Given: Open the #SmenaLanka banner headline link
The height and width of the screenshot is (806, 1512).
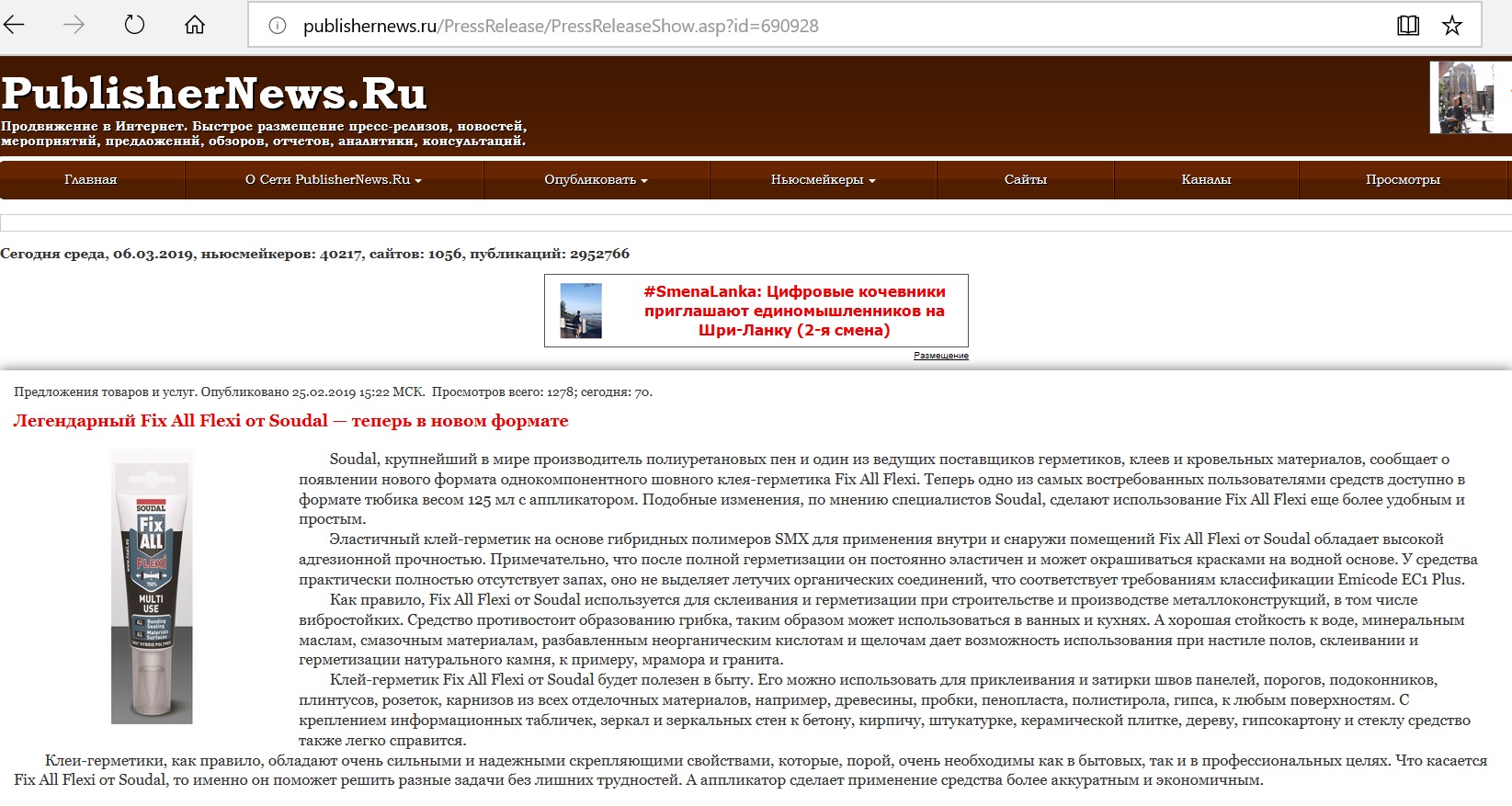Looking at the screenshot, I should point(794,311).
